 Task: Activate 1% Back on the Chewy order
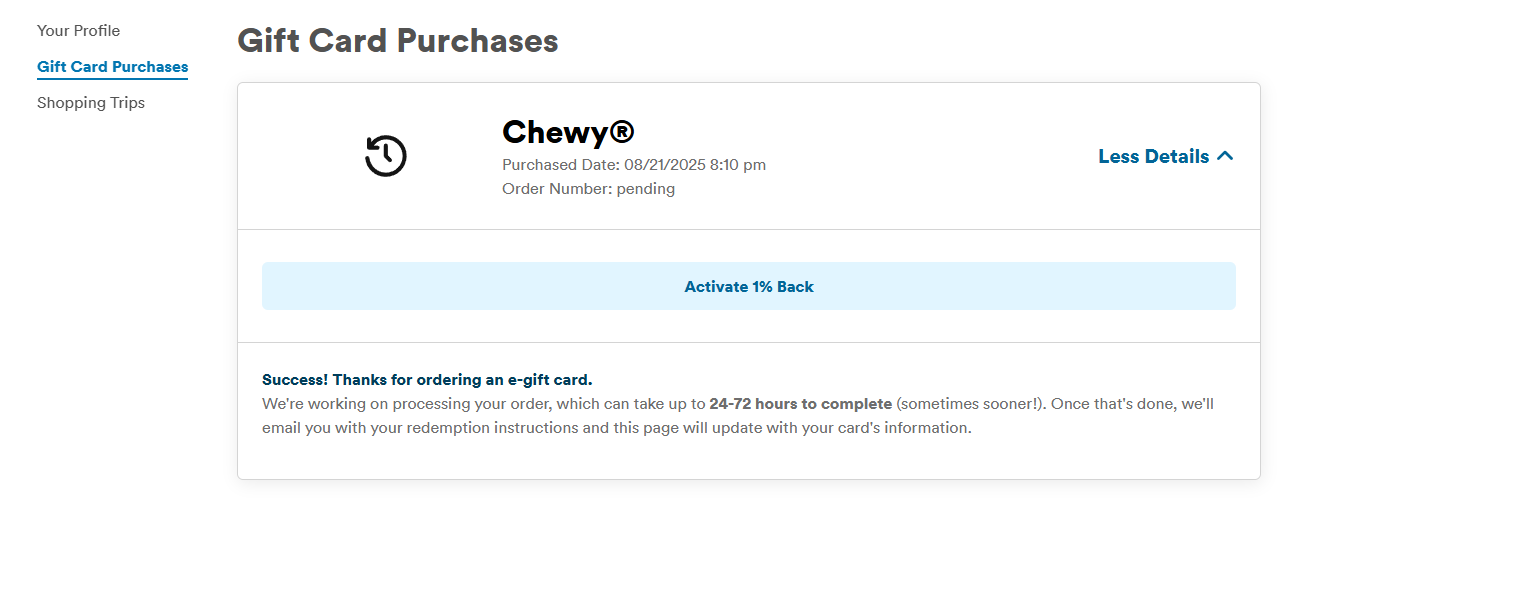pos(748,287)
